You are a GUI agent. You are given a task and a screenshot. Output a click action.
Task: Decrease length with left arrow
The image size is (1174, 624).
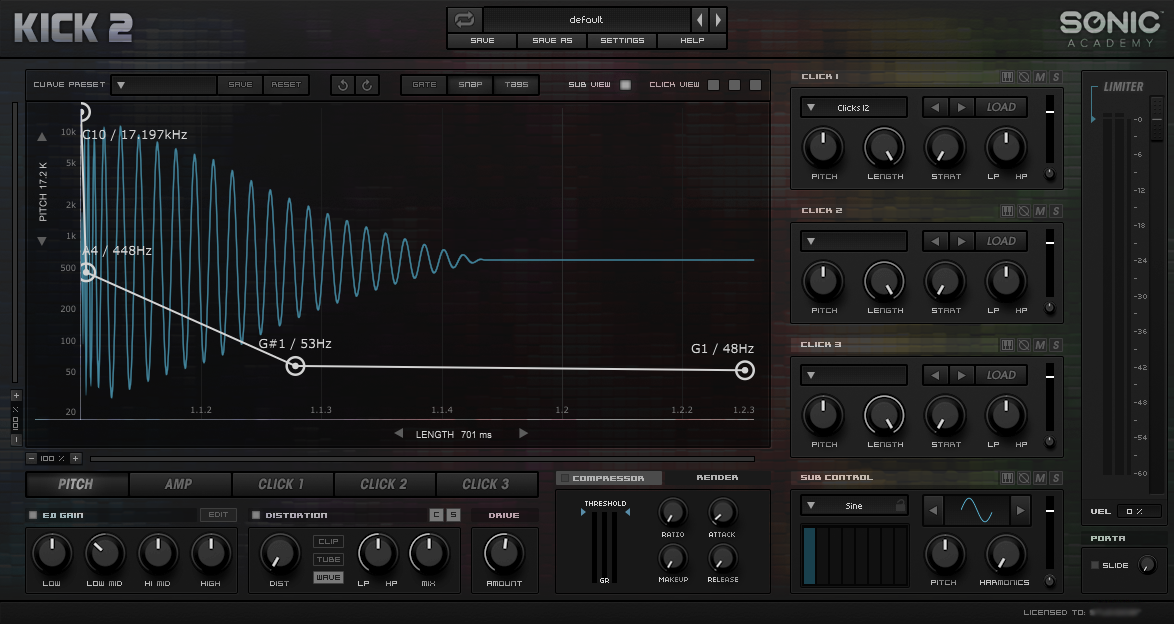(399, 434)
